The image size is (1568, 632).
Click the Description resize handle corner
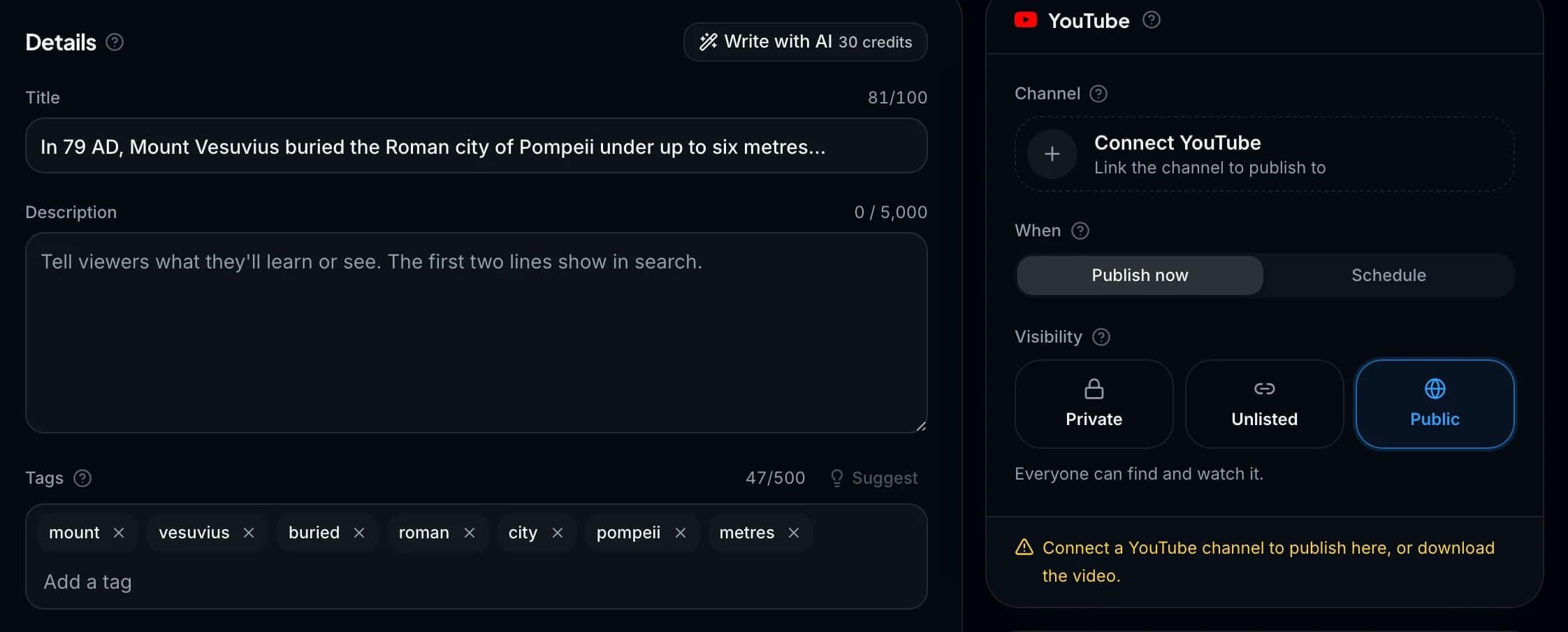click(921, 426)
